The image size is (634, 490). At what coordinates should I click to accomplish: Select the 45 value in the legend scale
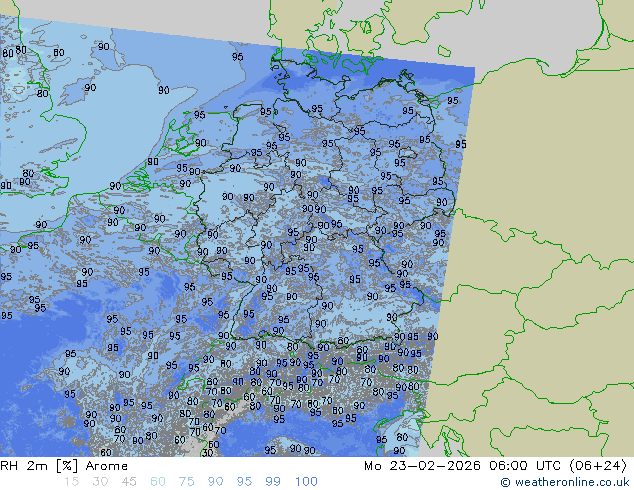coord(129,482)
